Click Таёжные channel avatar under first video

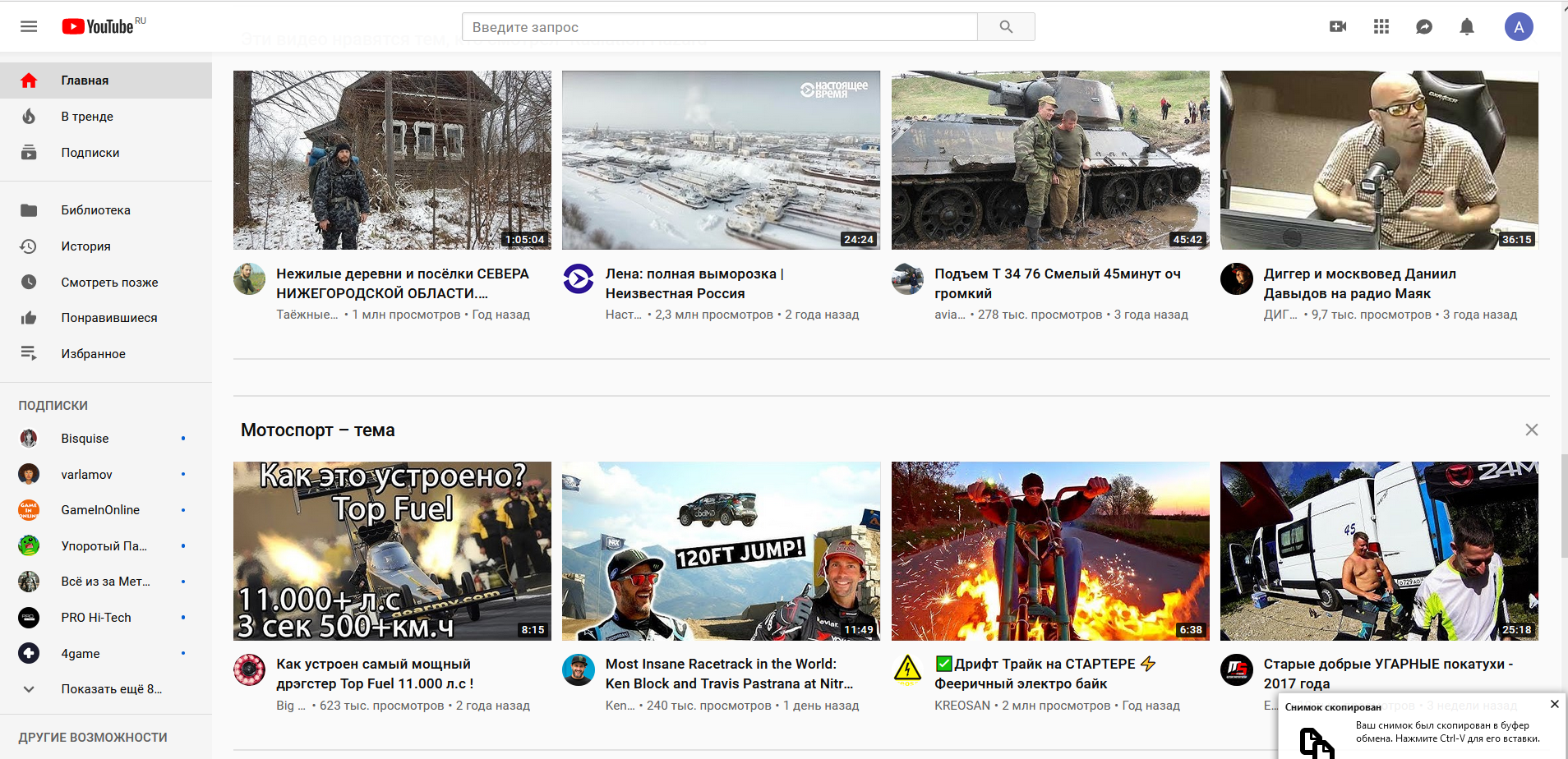point(249,279)
